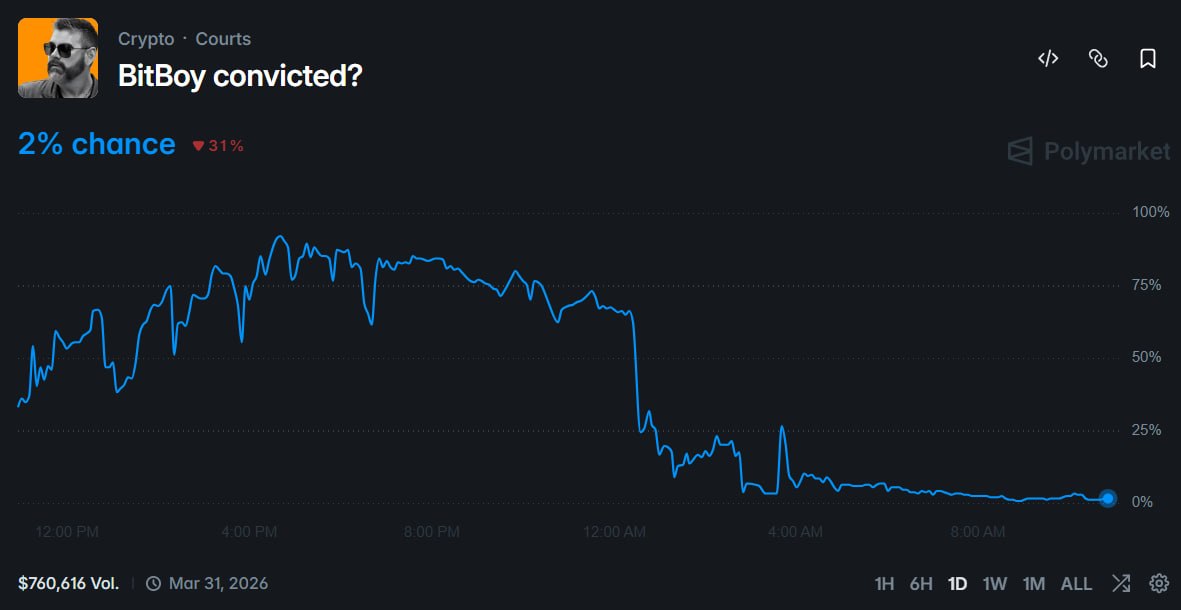Screen dimensions: 1181x610
Task: Open the embed code panel
Action: coord(1047,59)
